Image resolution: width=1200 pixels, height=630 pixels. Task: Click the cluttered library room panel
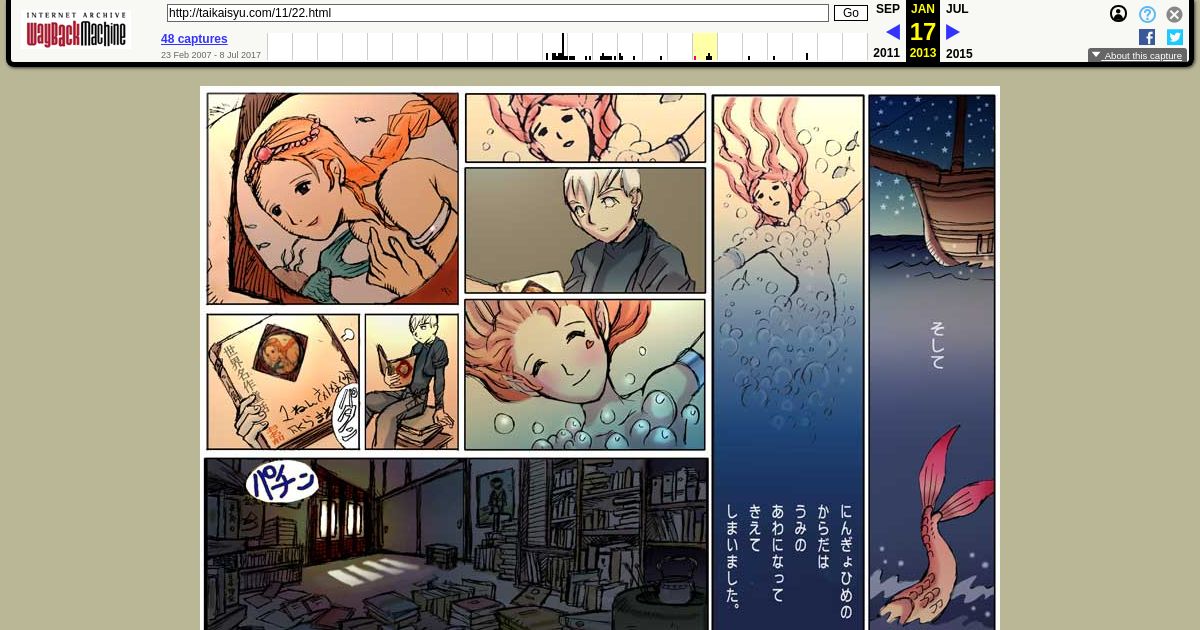pos(456,544)
